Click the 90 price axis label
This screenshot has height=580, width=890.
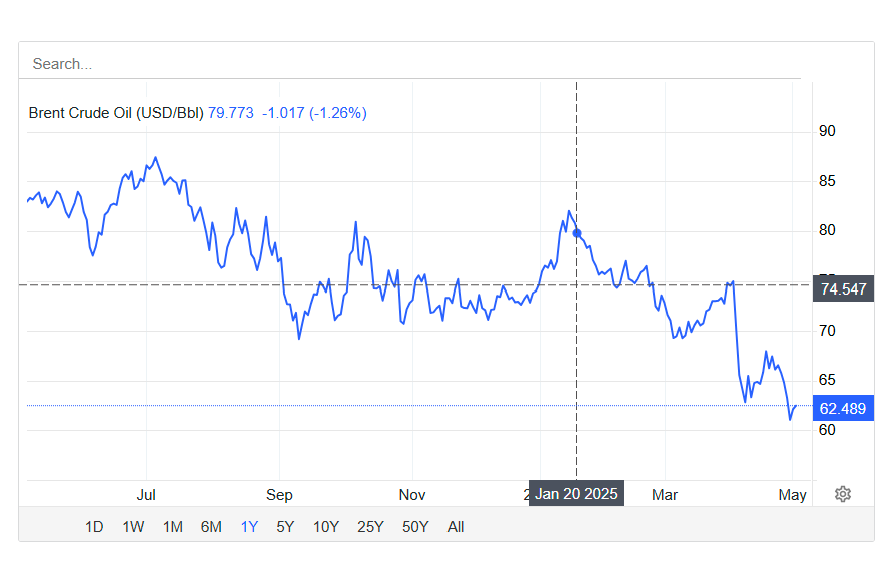827,131
